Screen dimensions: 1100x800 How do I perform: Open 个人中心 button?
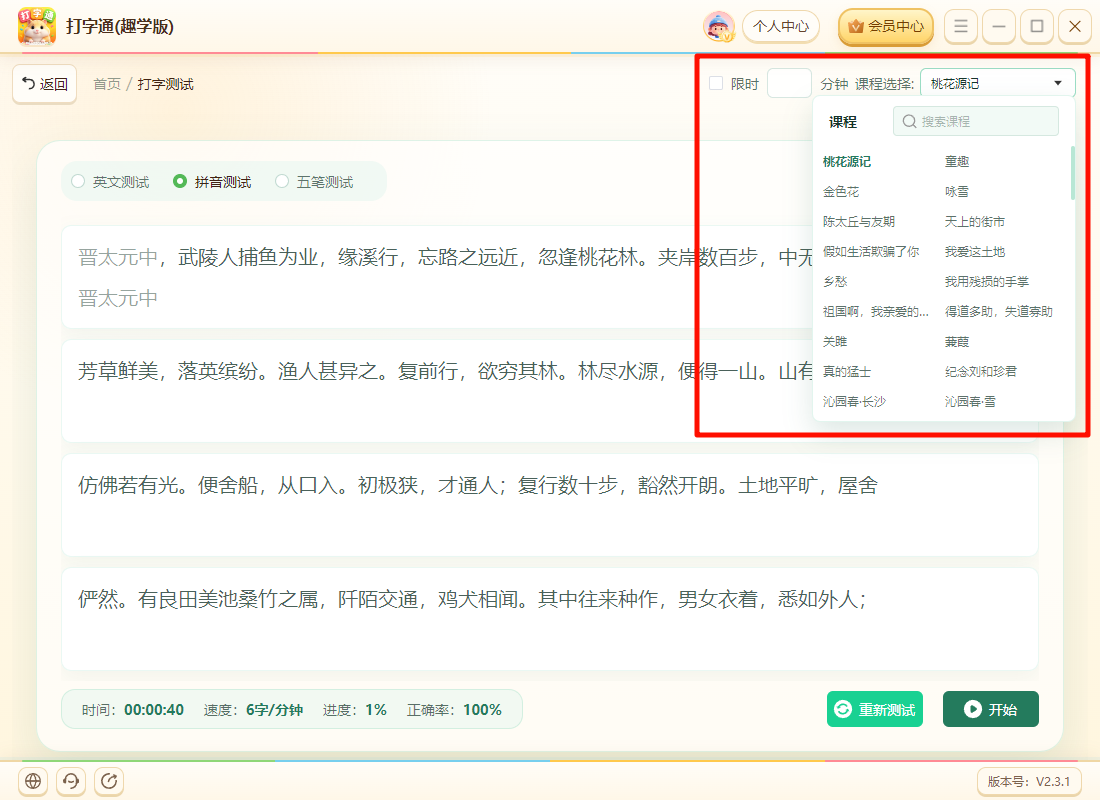click(x=781, y=27)
